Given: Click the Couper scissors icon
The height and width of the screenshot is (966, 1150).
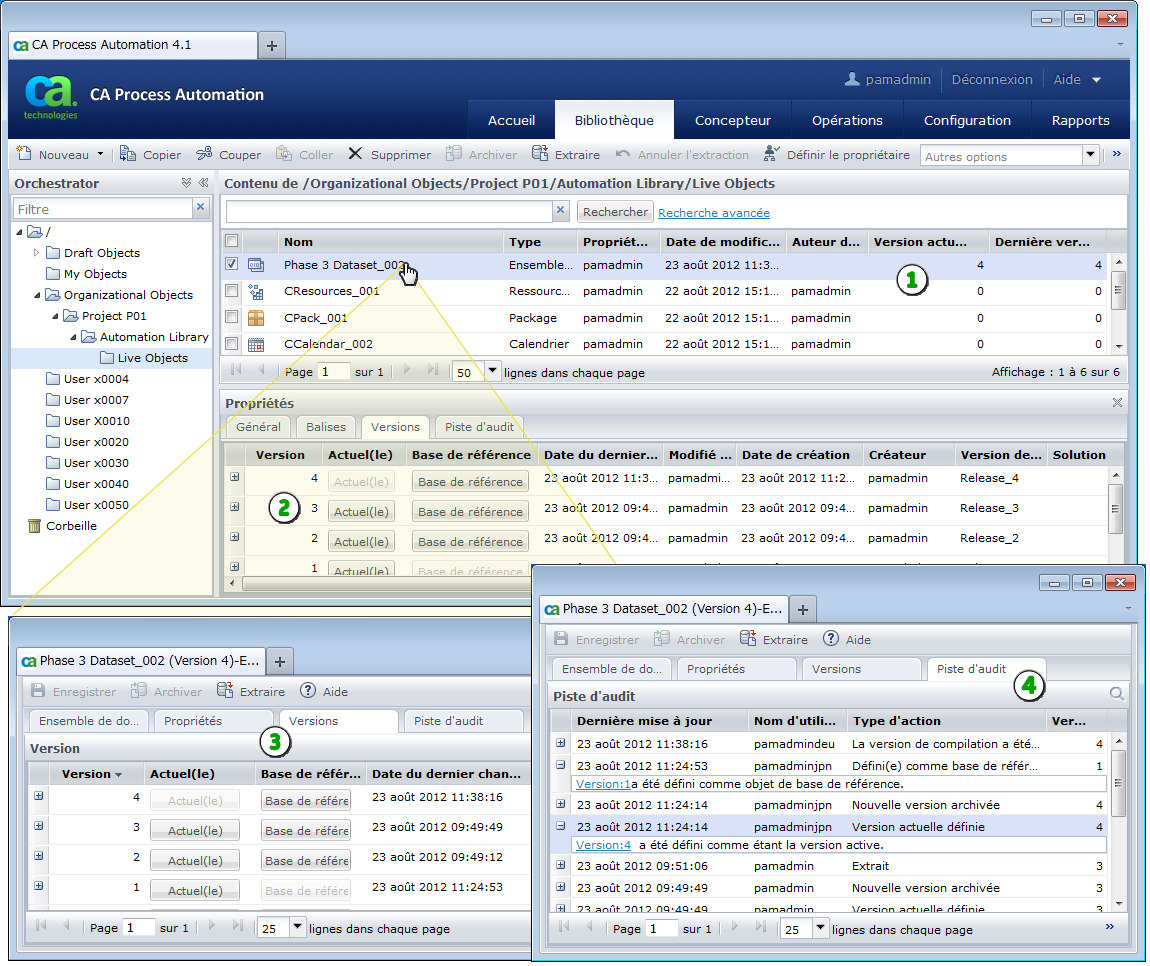Looking at the screenshot, I should coord(204,154).
